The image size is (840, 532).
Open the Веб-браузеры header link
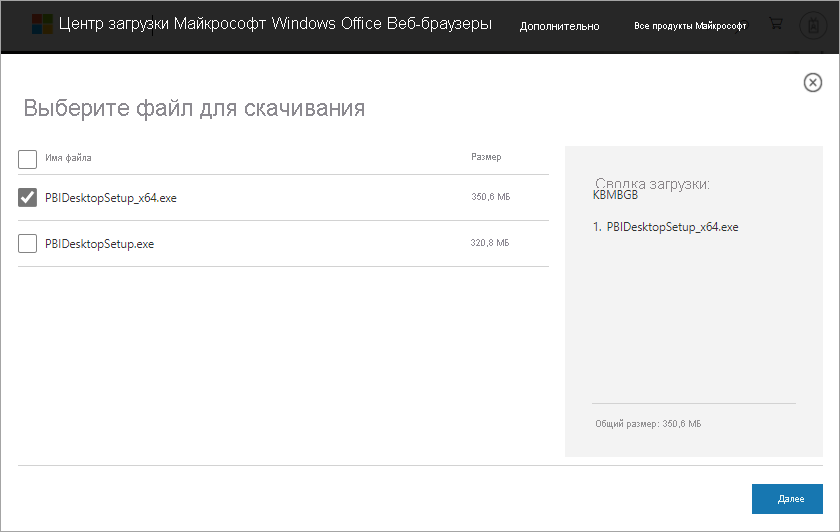pyautogui.click(x=439, y=24)
